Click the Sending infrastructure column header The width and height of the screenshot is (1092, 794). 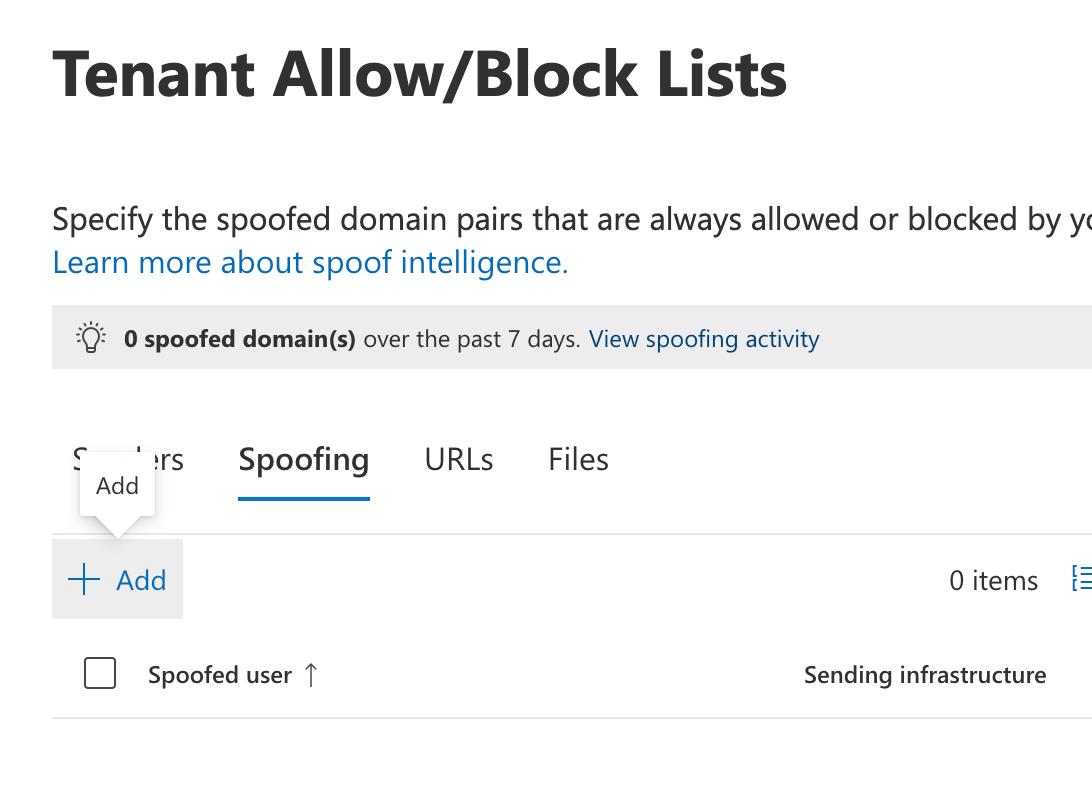pyautogui.click(x=925, y=675)
